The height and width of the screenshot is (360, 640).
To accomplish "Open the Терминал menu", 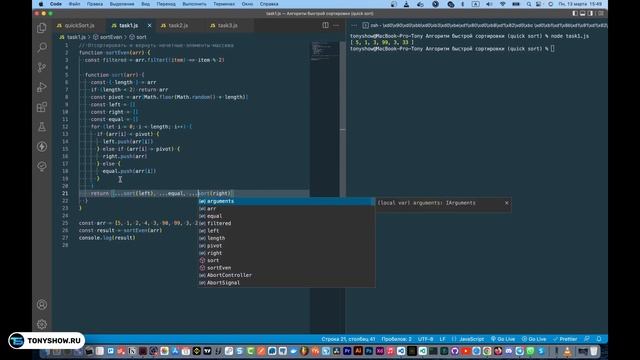I will [224, 4].
